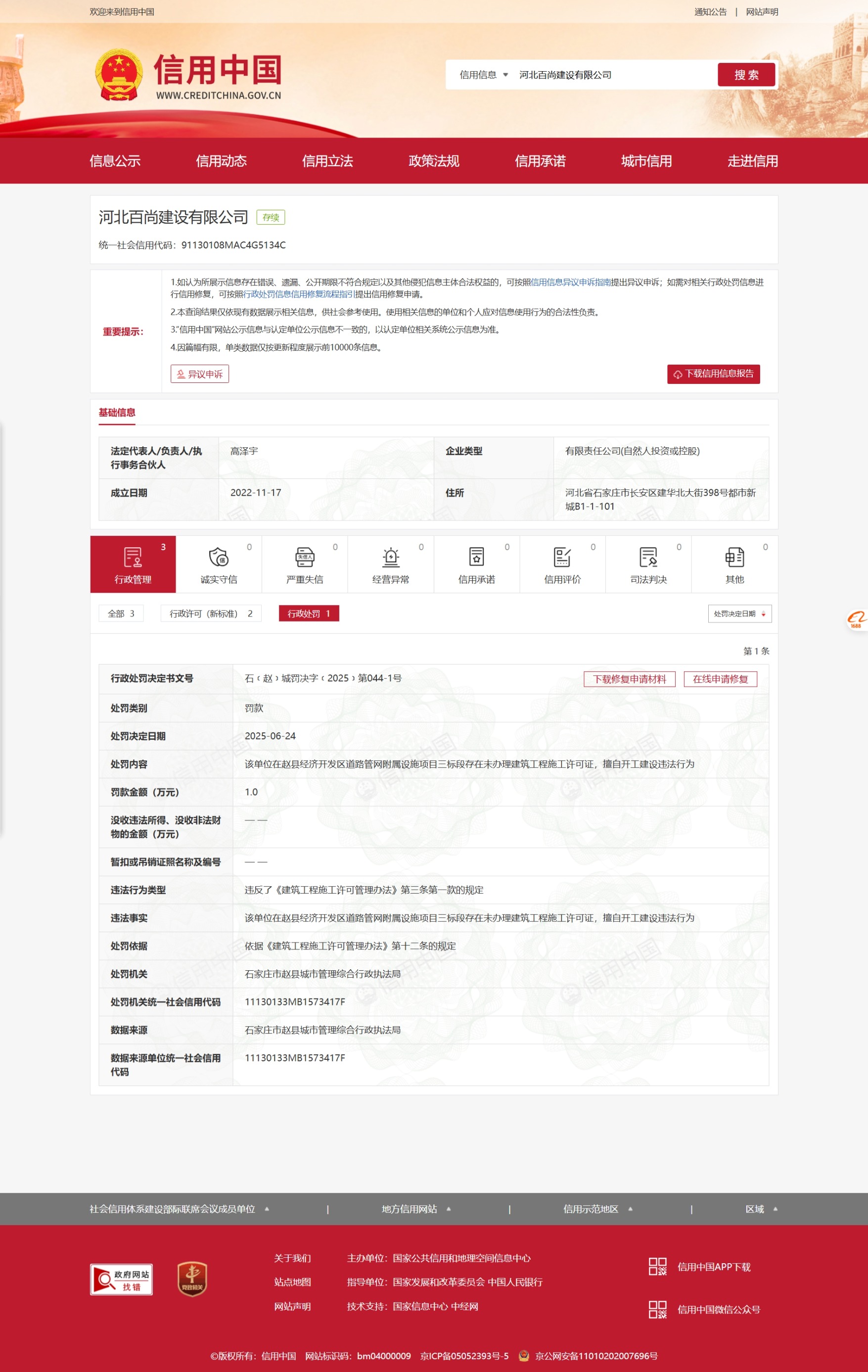The height and width of the screenshot is (1372, 868).
Task: Open the 信用信息 search type dropdown
Action: [x=483, y=75]
